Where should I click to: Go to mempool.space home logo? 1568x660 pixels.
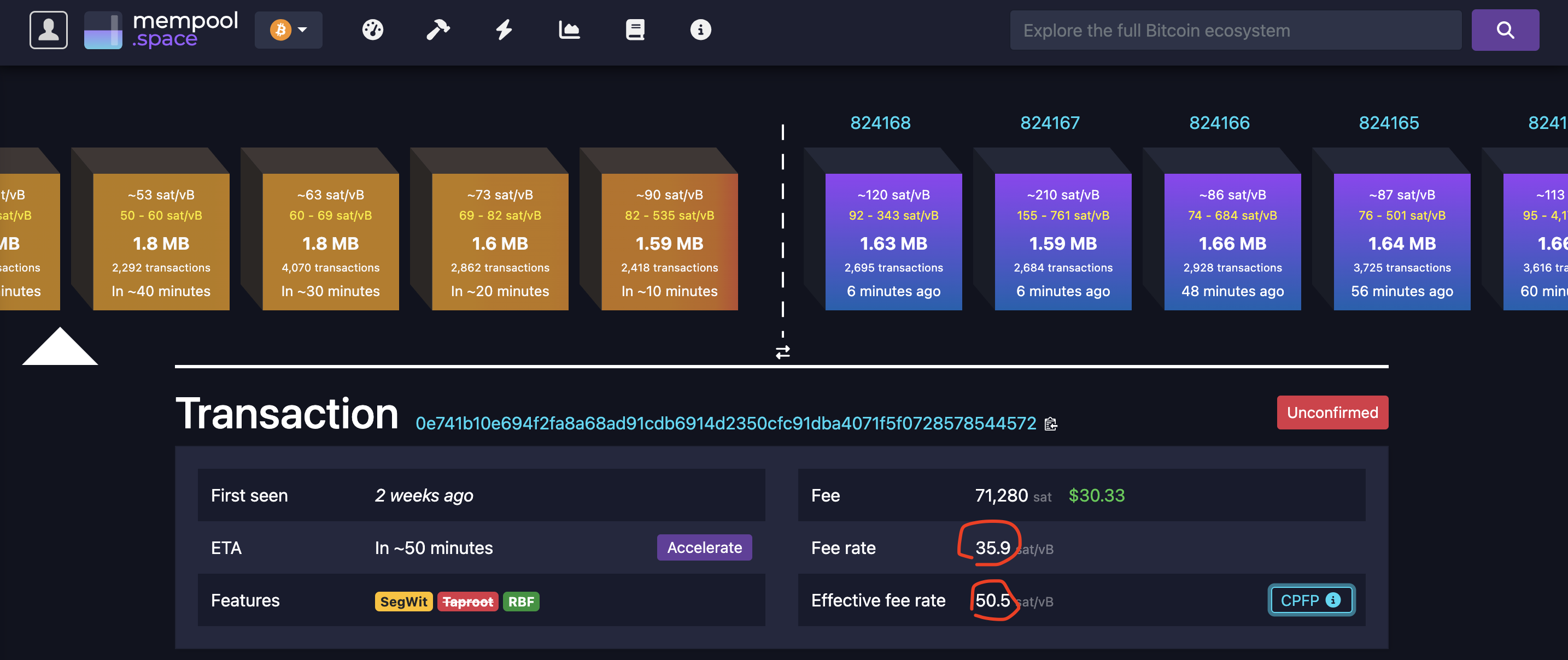pos(161,30)
